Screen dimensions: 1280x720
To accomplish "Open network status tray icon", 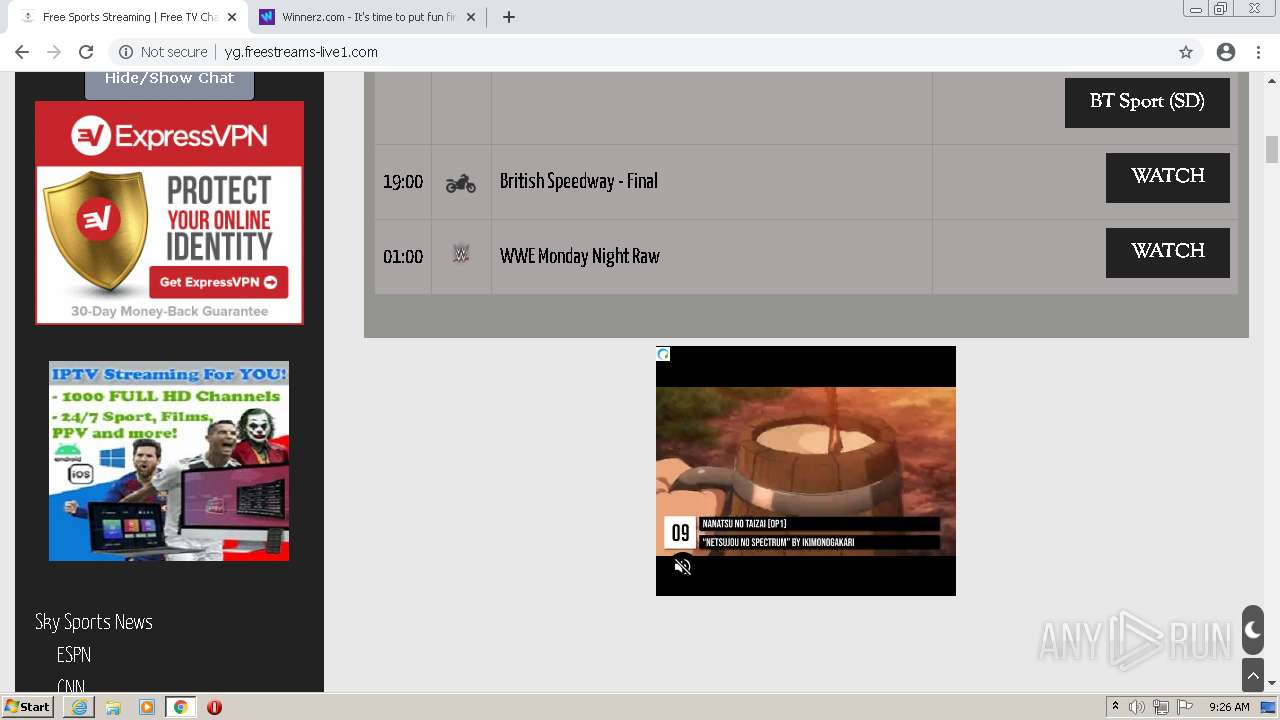I will pyautogui.click(x=1161, y=707).
